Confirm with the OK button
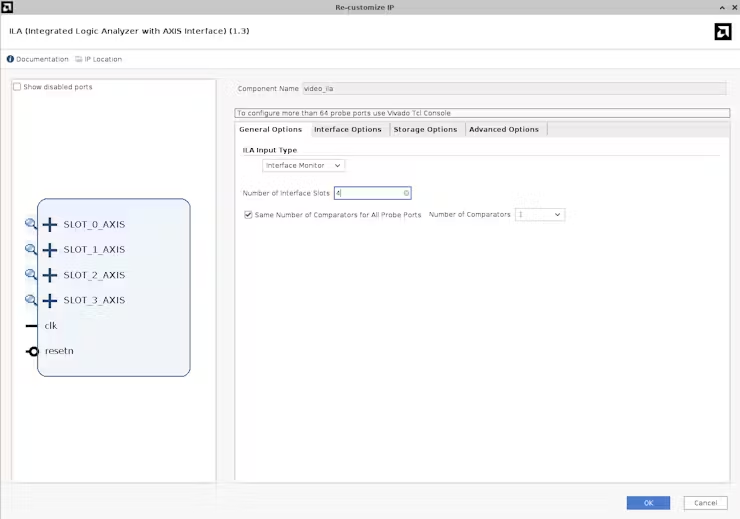Image resolution: width=740 pixels, height=519 pixels. (x=648, y=503)
